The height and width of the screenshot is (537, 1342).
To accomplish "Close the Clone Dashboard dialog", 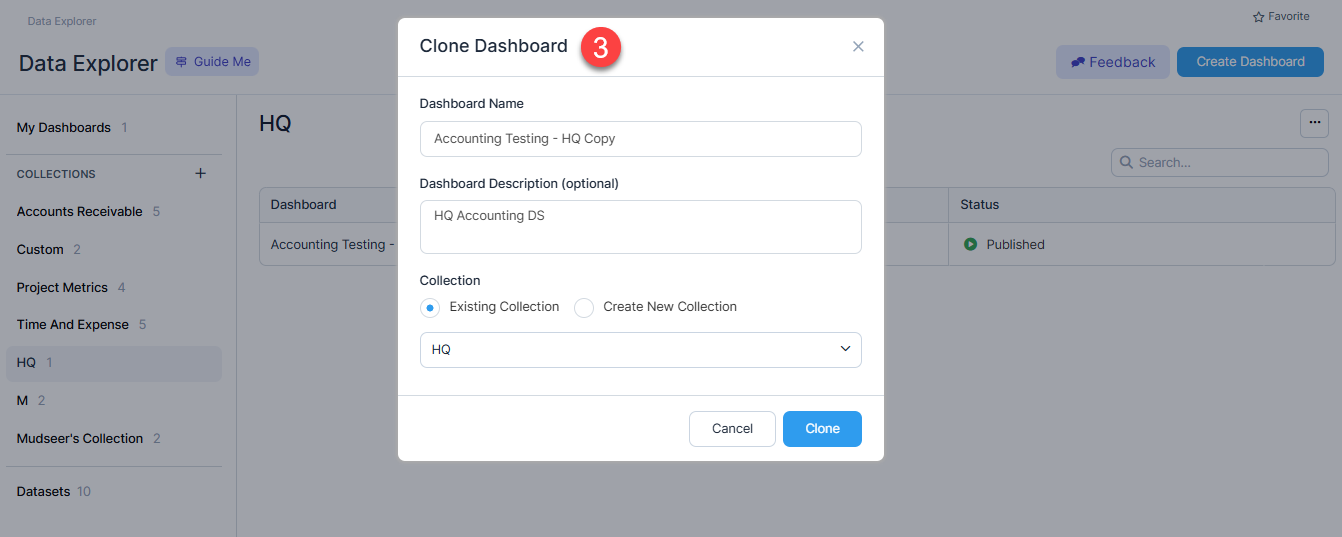I will [858, 47].
